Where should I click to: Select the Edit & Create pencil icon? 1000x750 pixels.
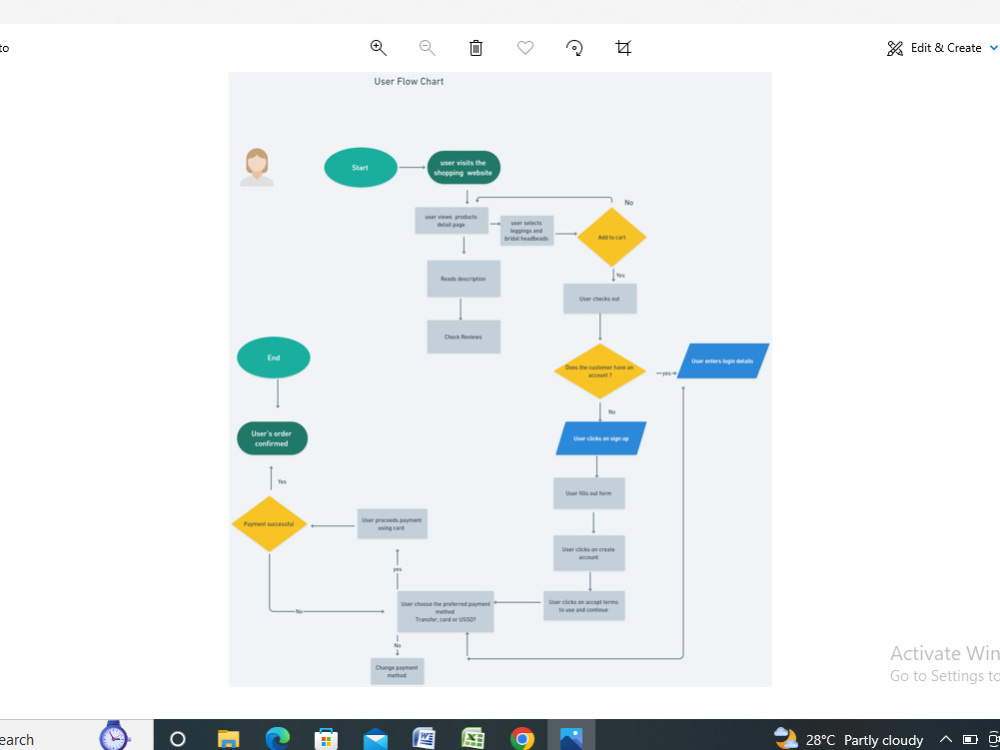(x=894, y=47)
